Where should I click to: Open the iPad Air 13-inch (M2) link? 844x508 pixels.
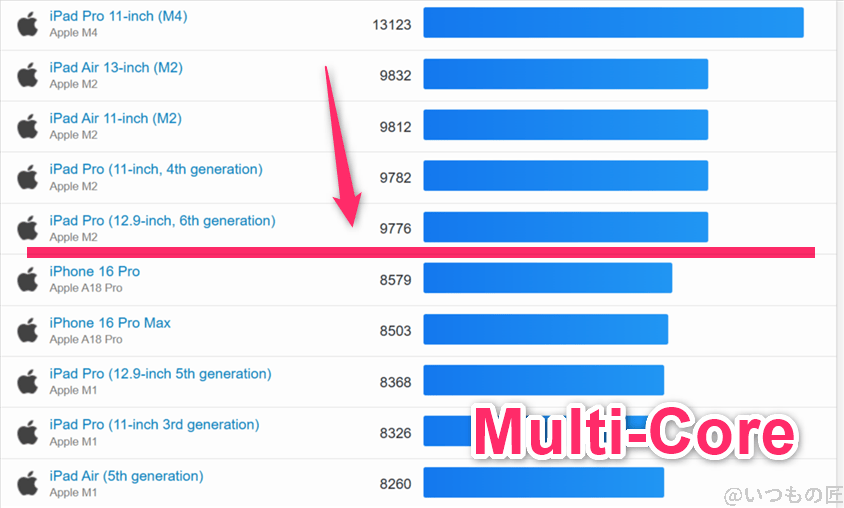[116, 67]
